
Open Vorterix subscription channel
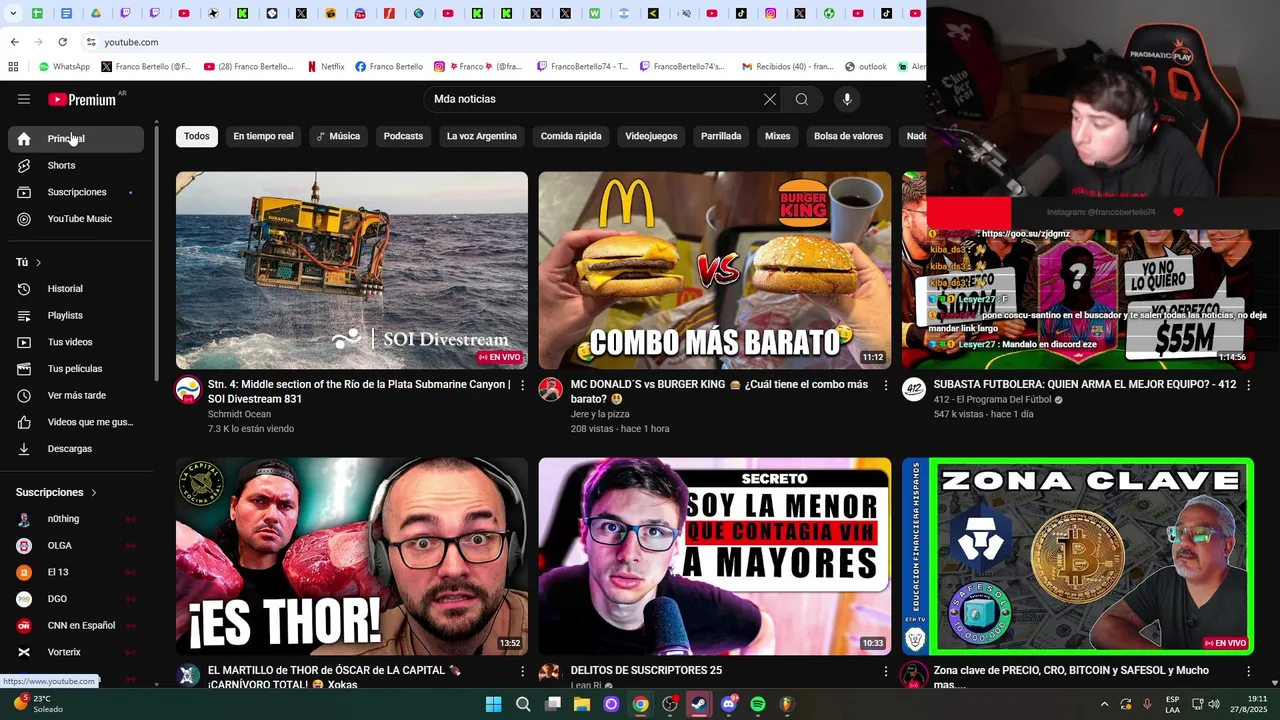coord(76,652)
